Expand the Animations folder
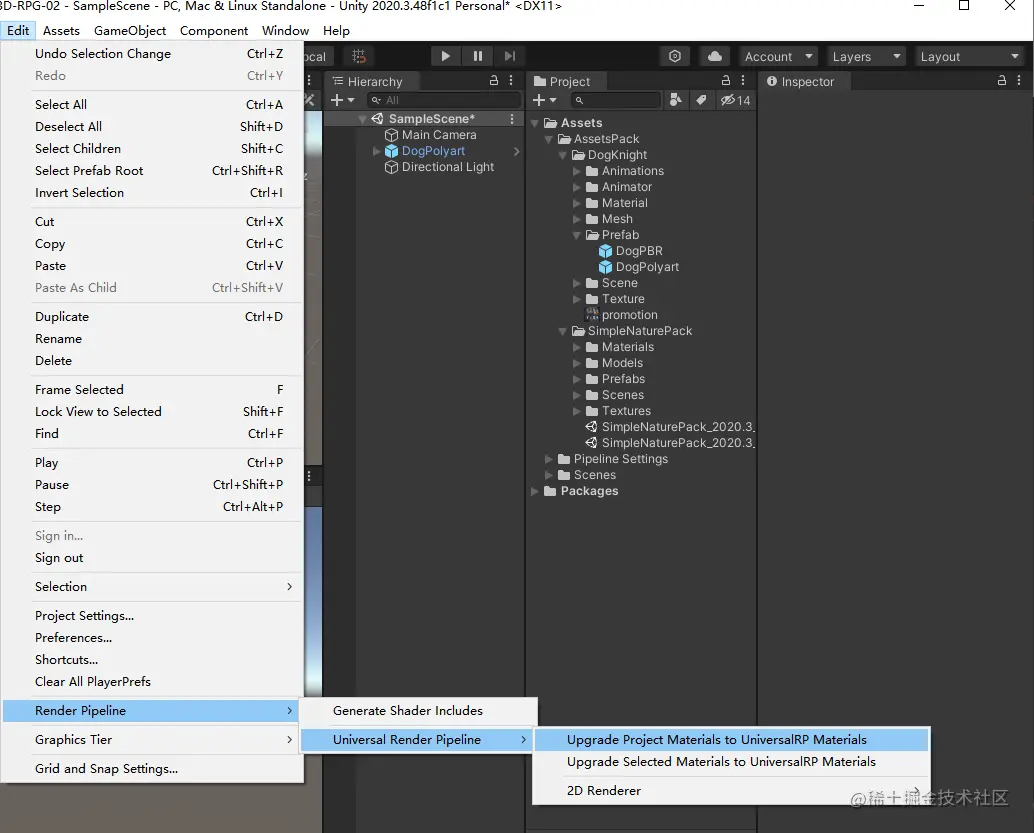 [x=577, y=171]
